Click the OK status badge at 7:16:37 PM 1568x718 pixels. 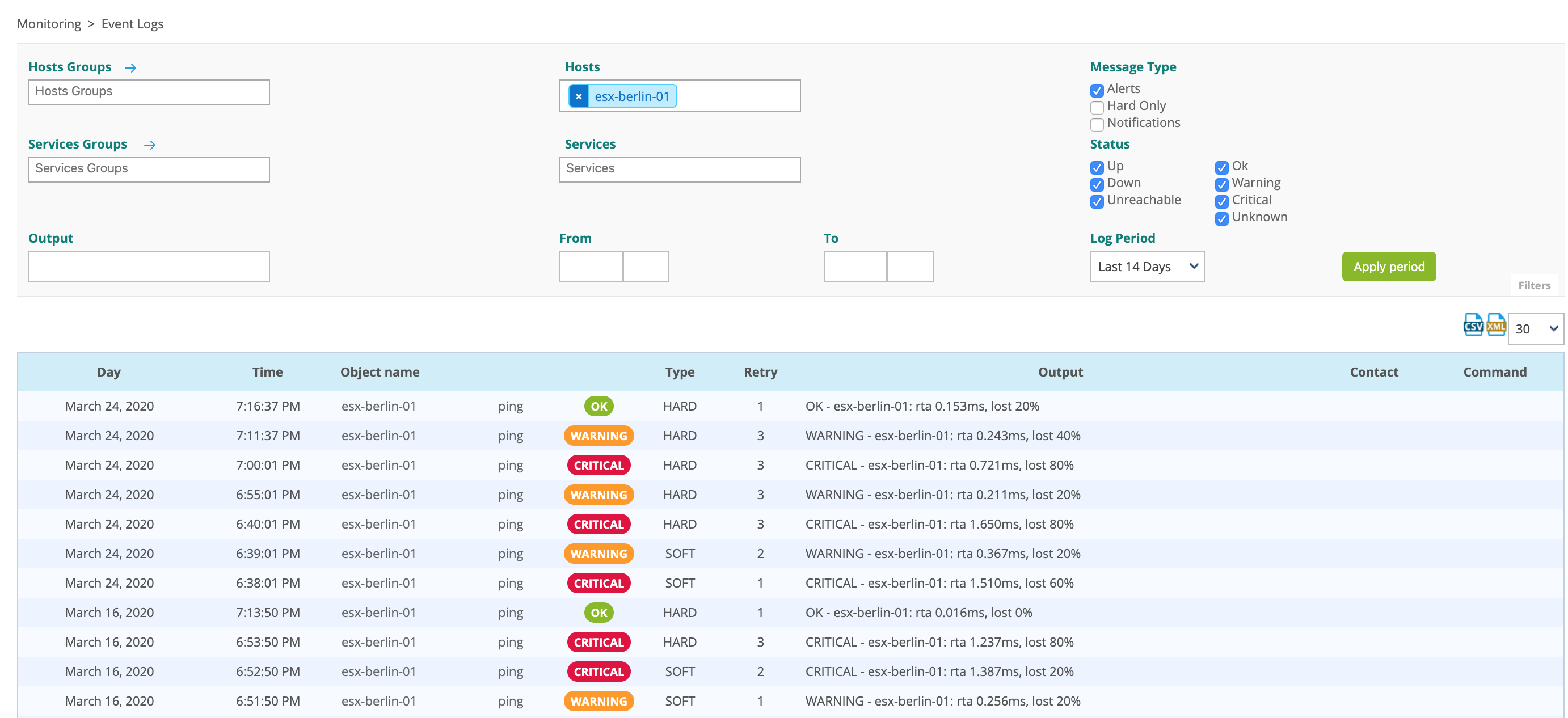(598, 407)
